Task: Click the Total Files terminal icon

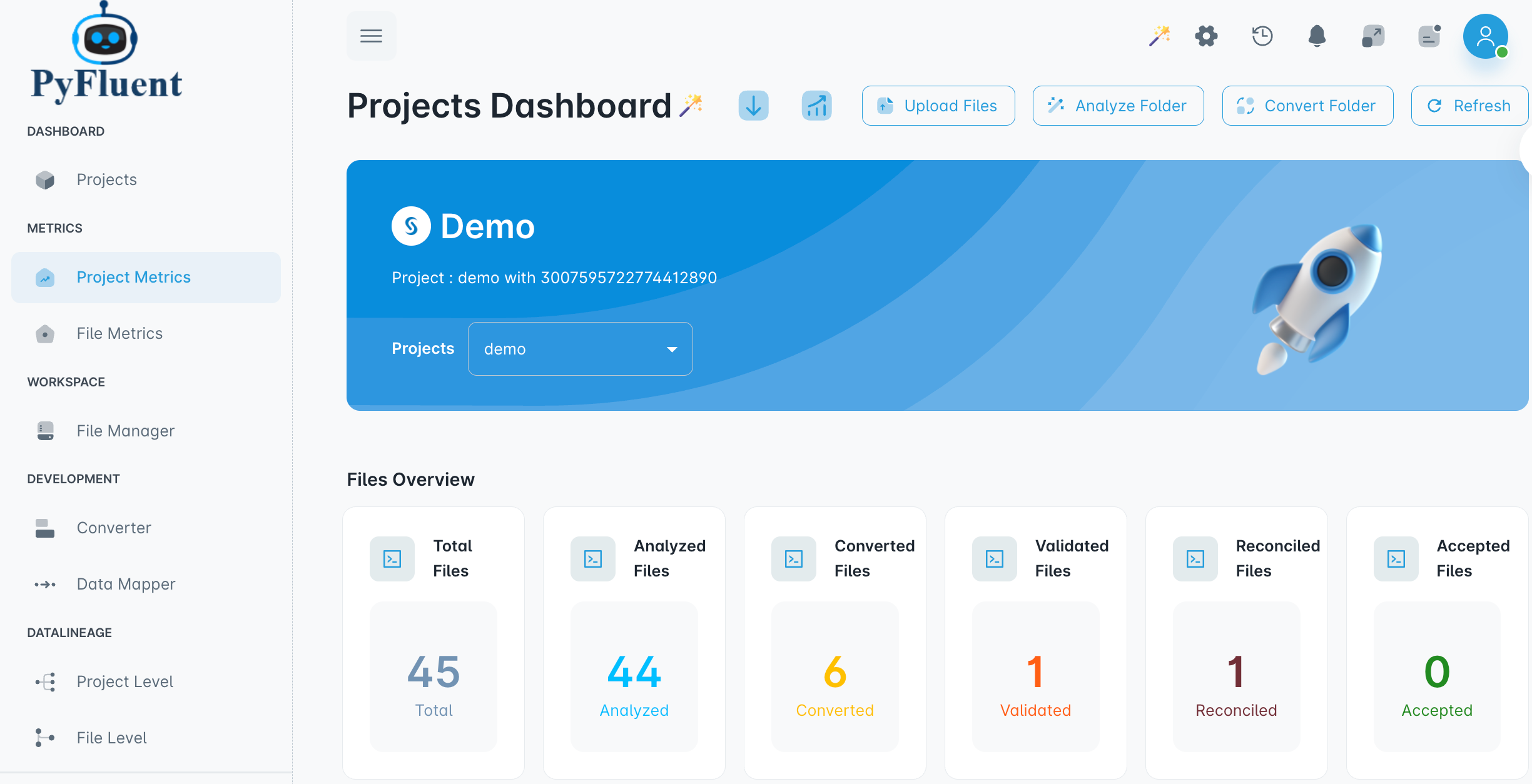Action: click(x=392, y=559)
